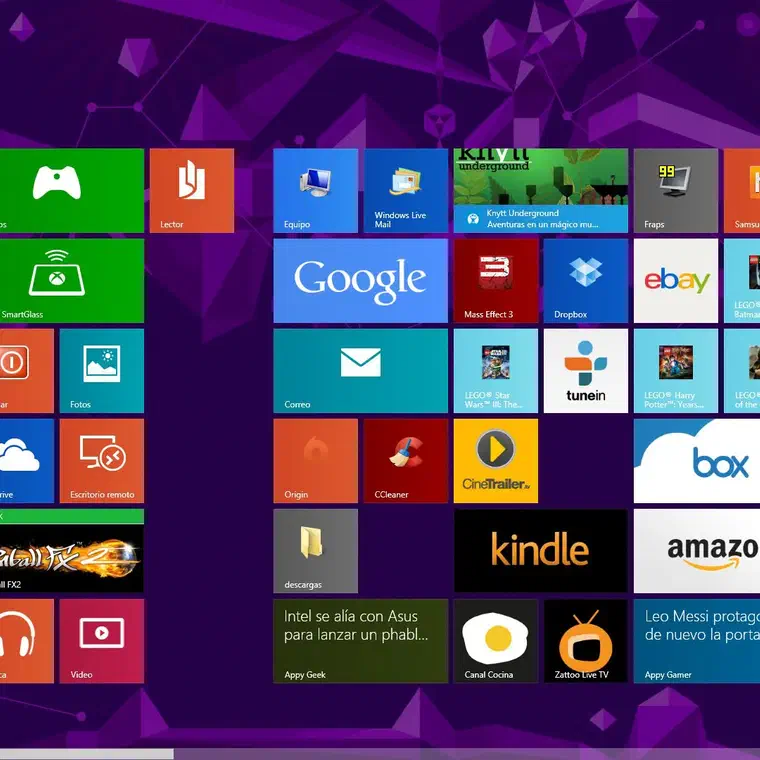Open the OneDrive cloud tile
Screen dimensions: 760x760
[27, 461]
